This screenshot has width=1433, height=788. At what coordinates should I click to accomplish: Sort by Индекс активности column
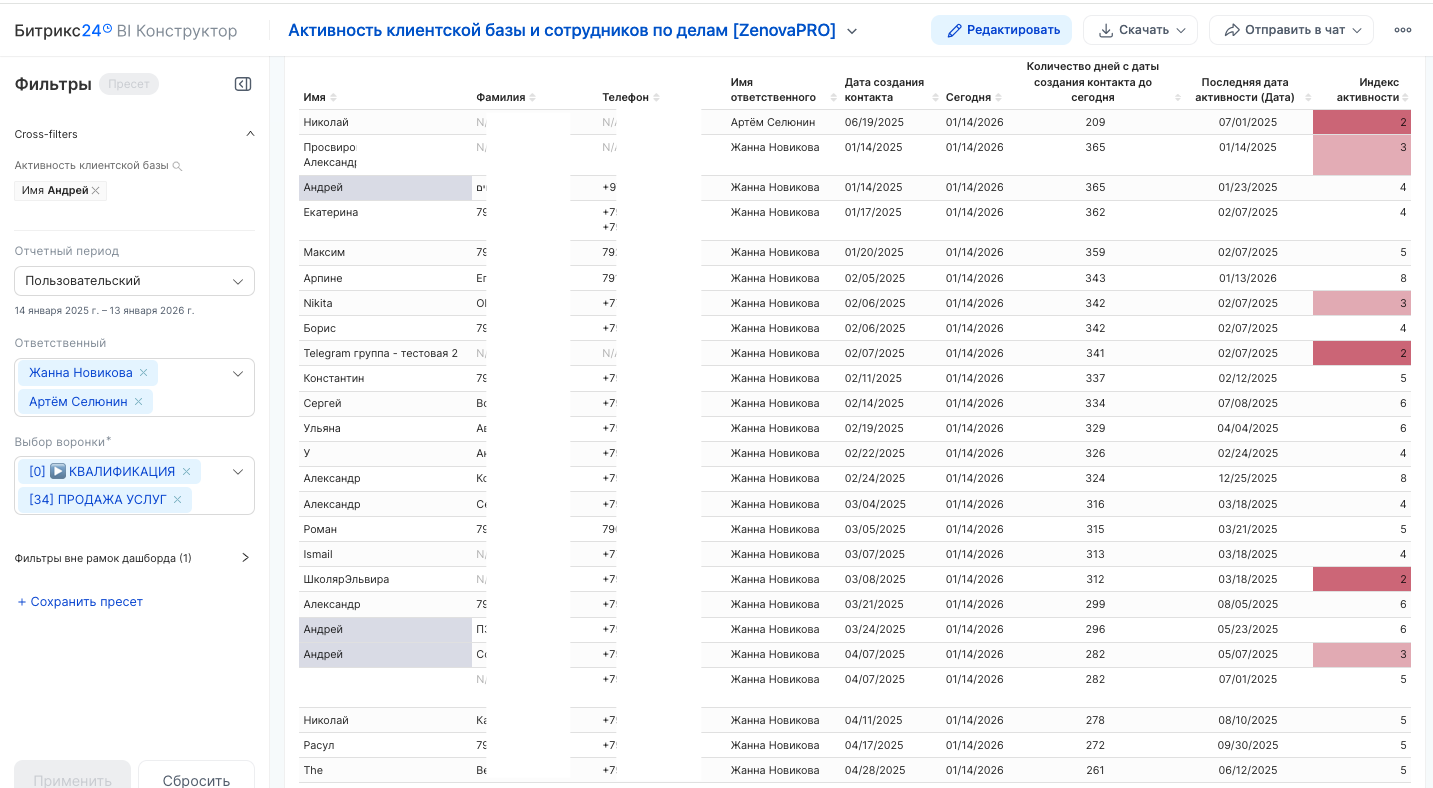point(1405,98)
